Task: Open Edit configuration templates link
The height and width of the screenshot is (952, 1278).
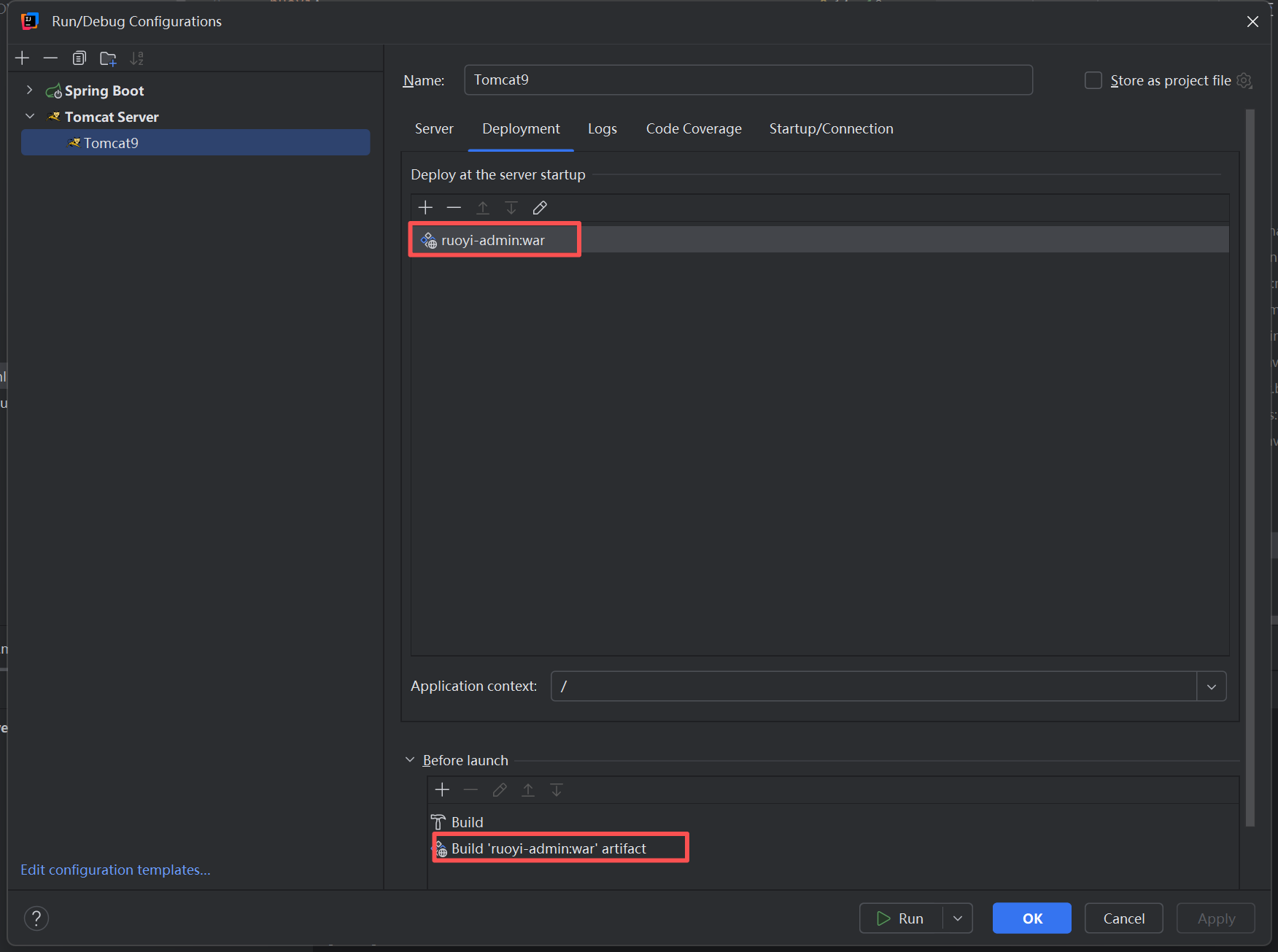Action: pyautogui.click(x=115, y=870)
